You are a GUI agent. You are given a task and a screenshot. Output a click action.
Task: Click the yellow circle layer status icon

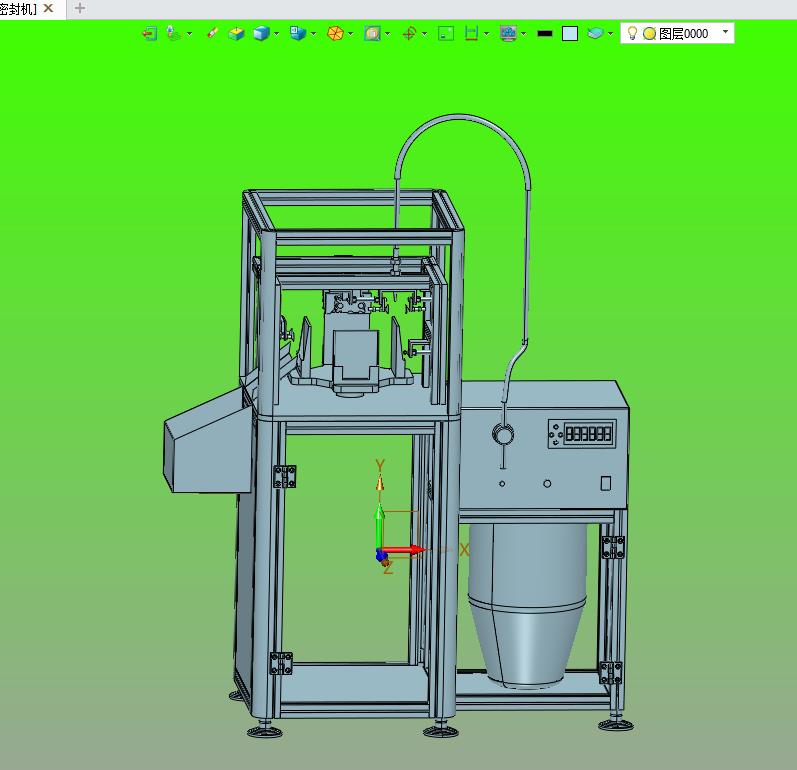(649, 34)
